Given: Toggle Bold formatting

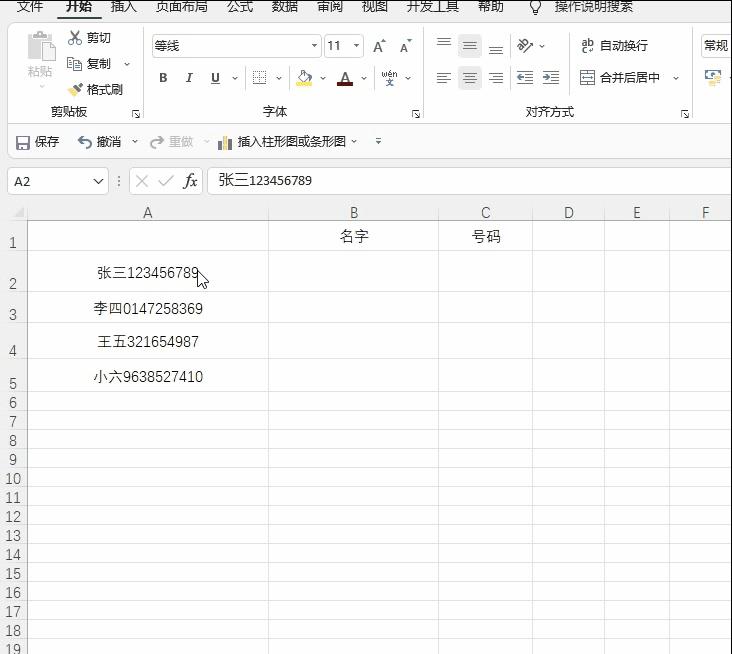Looking at the screenshot, I should click(x=163, y=77).
